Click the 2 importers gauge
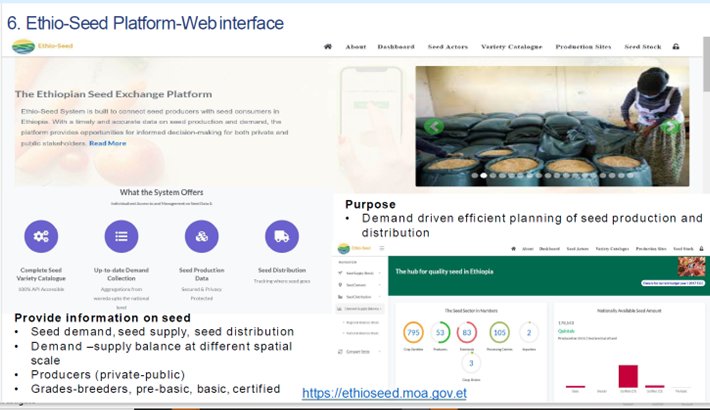 528,333
